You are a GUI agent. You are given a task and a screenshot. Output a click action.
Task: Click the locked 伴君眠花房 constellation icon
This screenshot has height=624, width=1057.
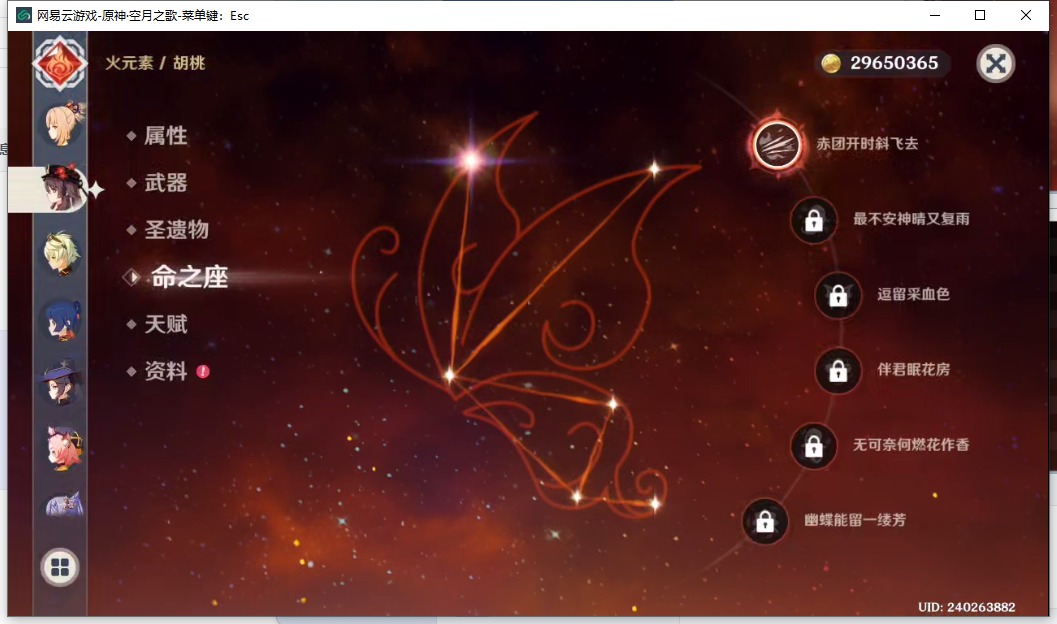[x=838, y=371]
